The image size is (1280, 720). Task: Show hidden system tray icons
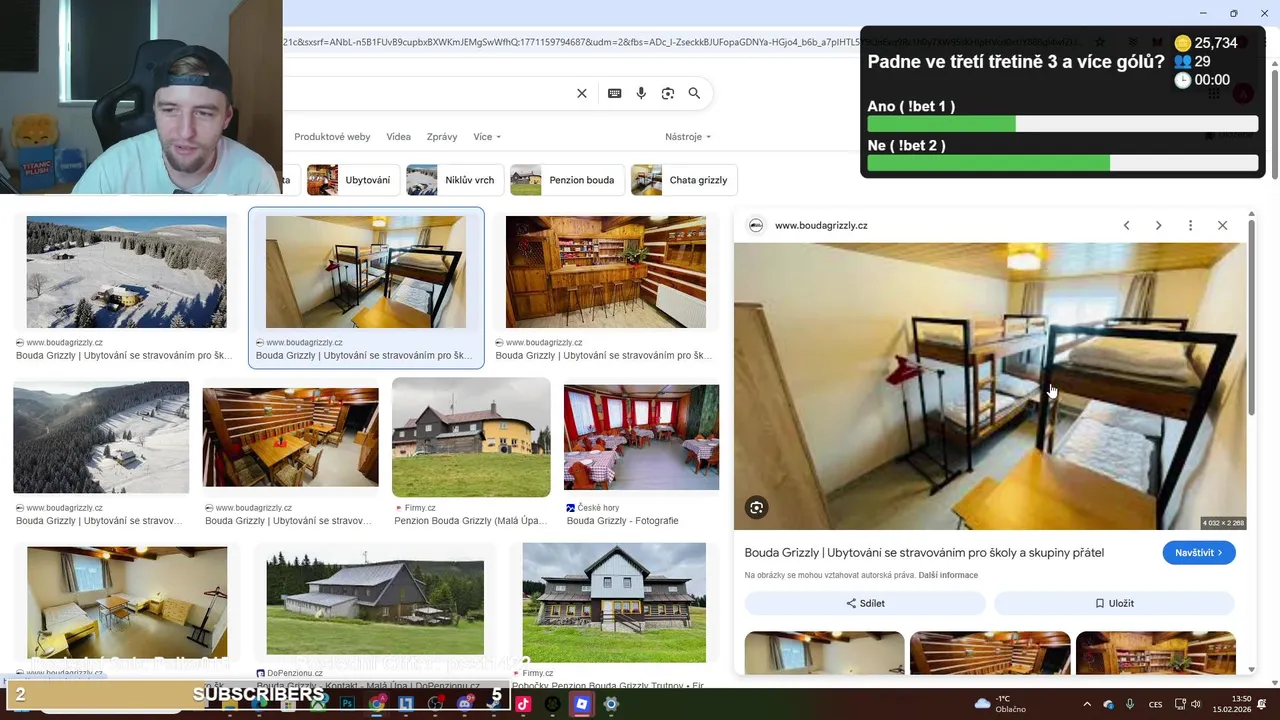click(1087, 704)
